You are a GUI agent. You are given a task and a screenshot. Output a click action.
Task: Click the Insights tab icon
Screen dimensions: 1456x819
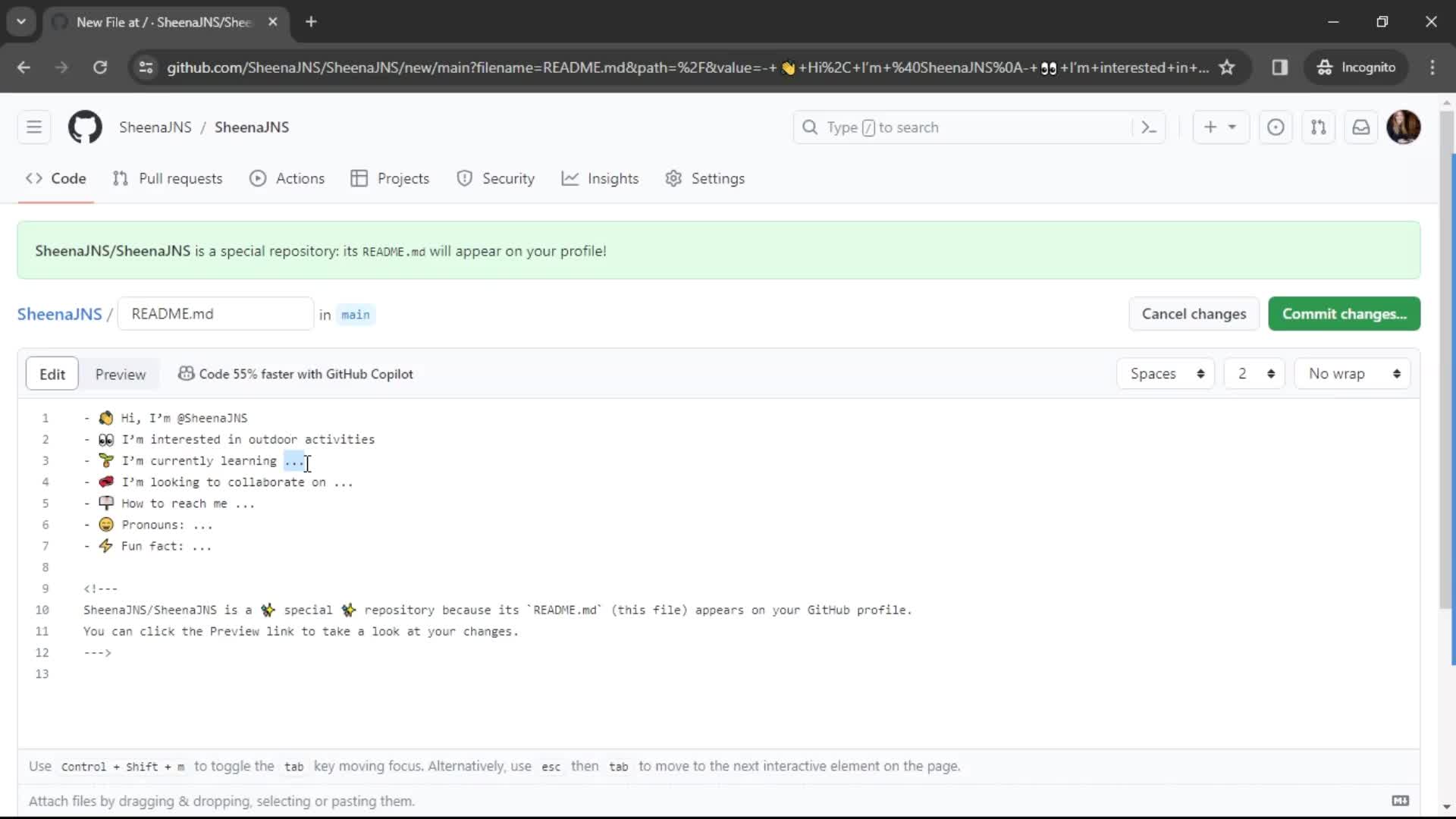point(571,178)
